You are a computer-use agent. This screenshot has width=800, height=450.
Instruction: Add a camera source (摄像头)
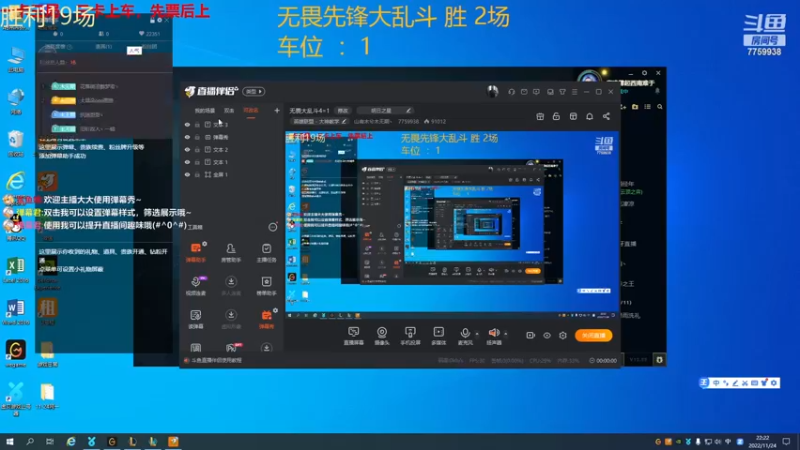382,336
